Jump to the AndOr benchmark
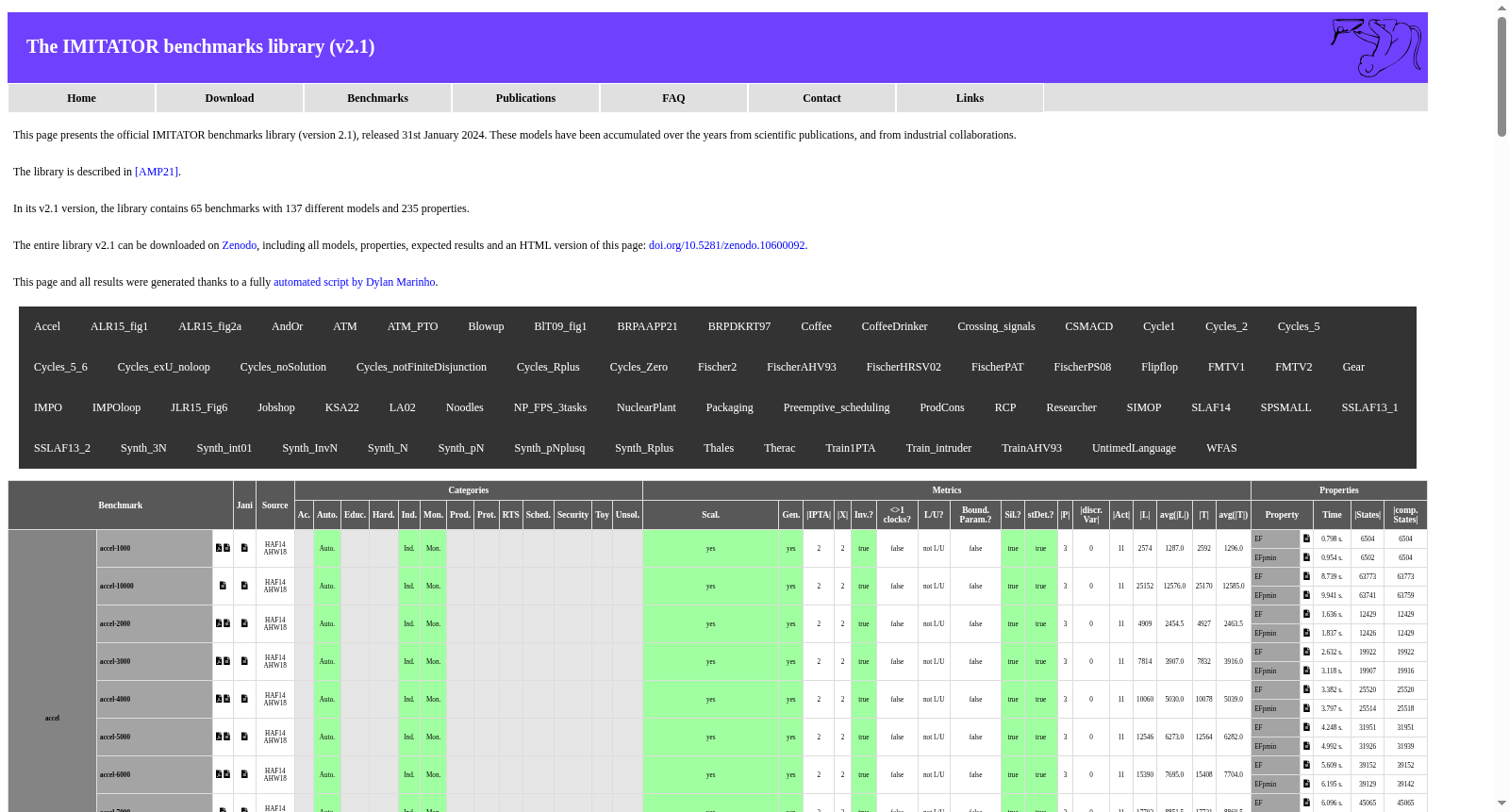Viewport: 1509px width, 812px height. coord(288,326)
